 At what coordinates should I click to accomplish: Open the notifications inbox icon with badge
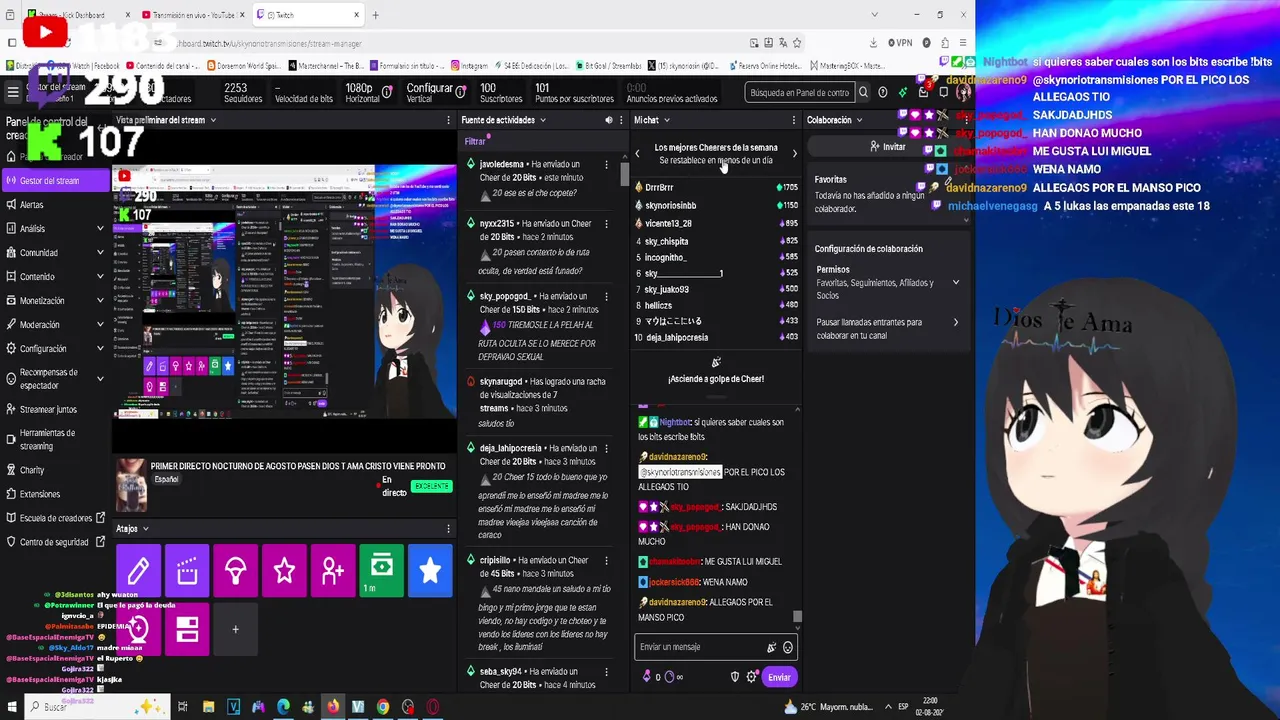(923, 92)
